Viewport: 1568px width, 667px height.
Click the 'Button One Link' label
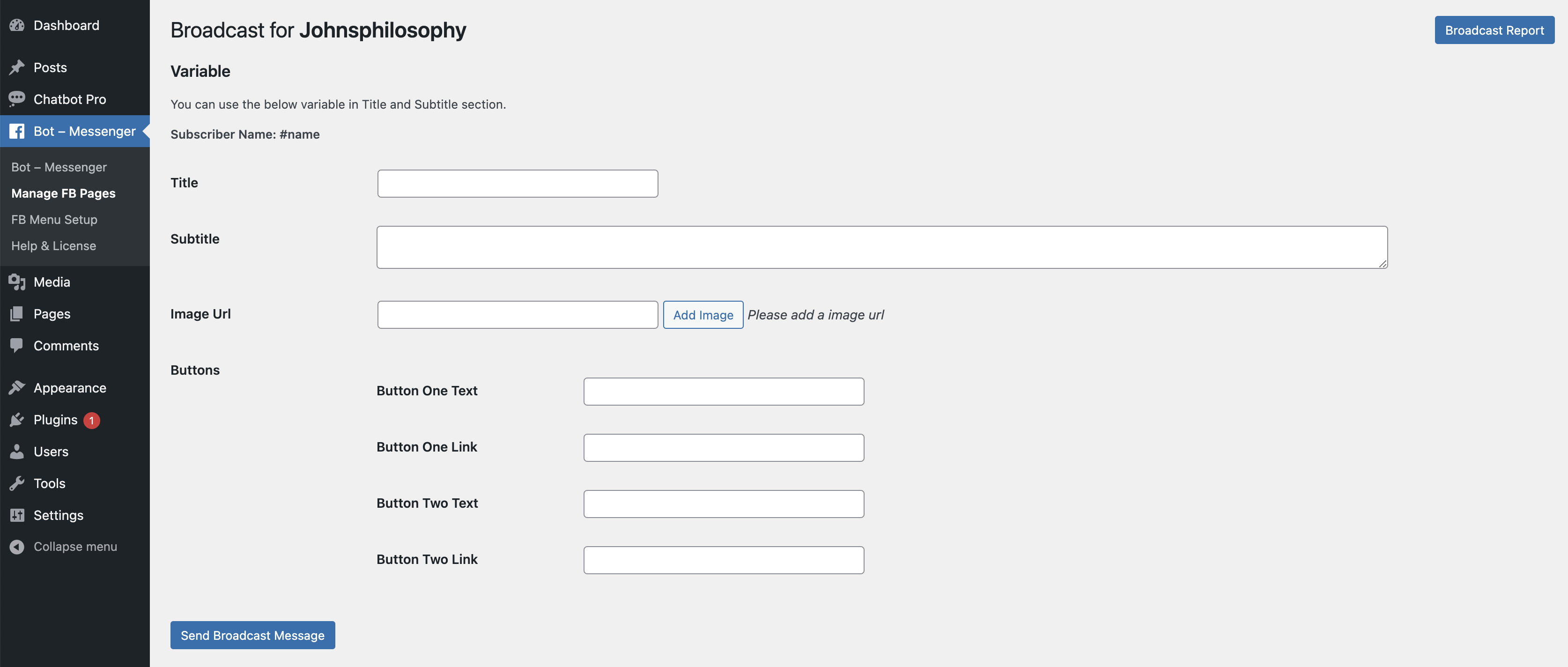click(x=427, y=447)
